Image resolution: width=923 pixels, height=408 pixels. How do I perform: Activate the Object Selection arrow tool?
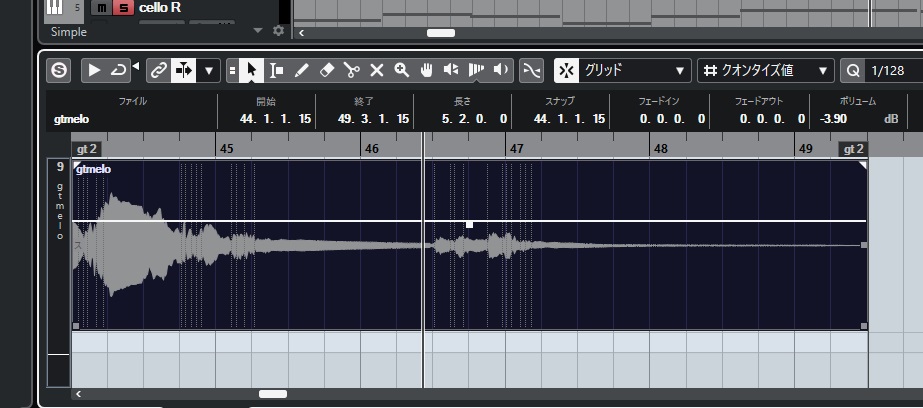[251, 70]
